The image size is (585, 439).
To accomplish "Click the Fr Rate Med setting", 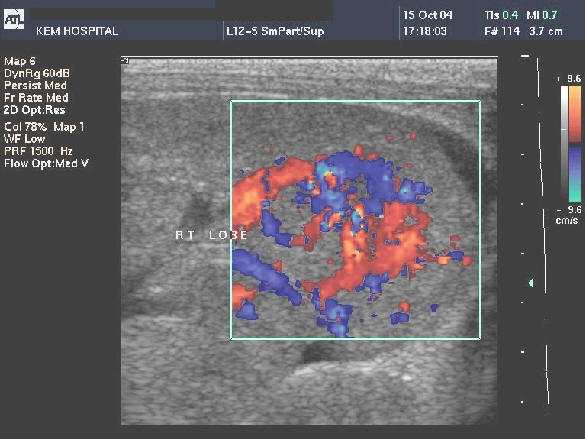I will click(x=36, y=98).
